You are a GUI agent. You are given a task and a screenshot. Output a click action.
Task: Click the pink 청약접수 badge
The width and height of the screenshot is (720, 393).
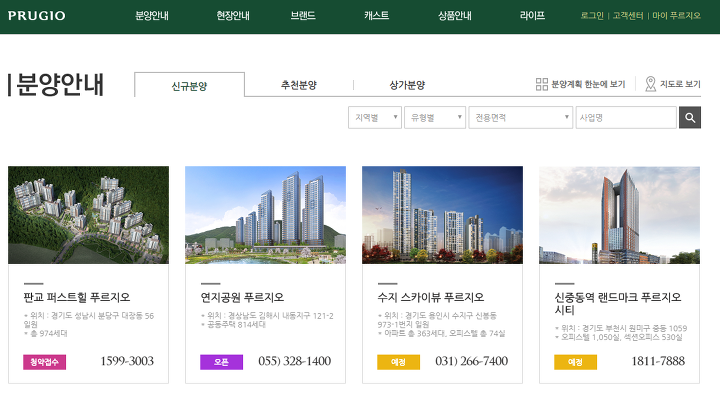[x=45, y=362]
